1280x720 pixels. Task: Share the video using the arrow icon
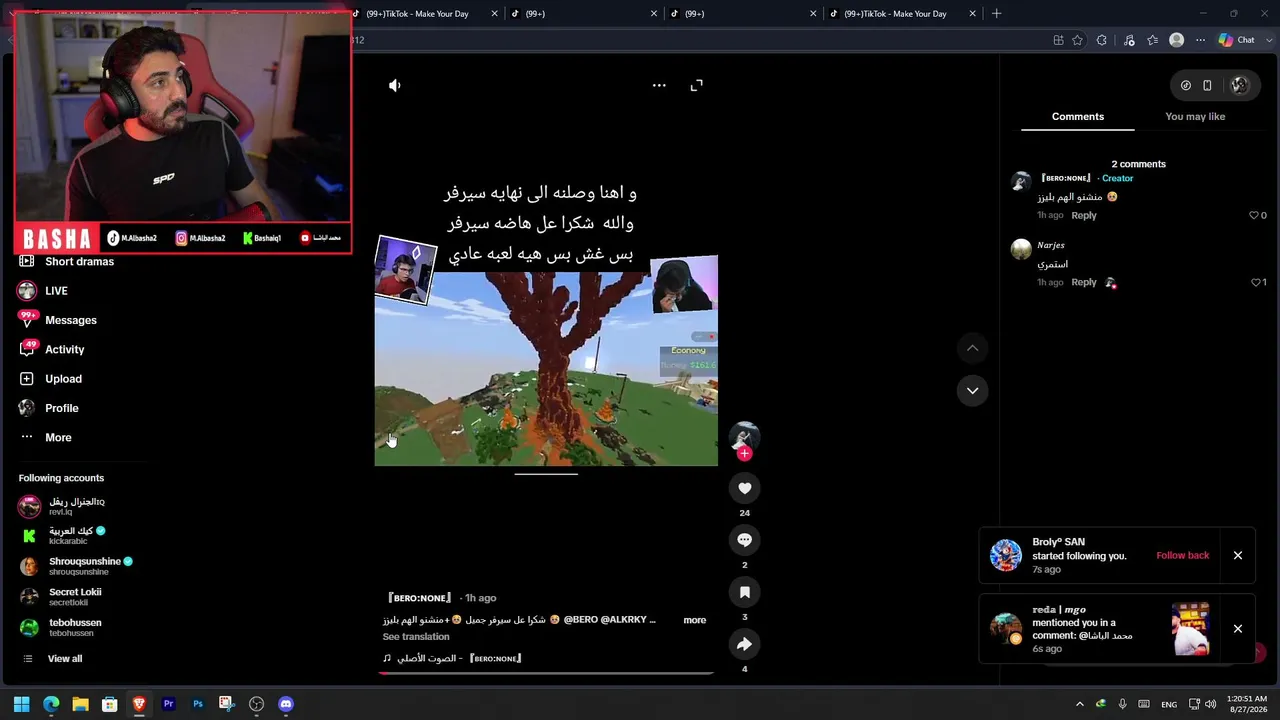click(x=744, y=644)
